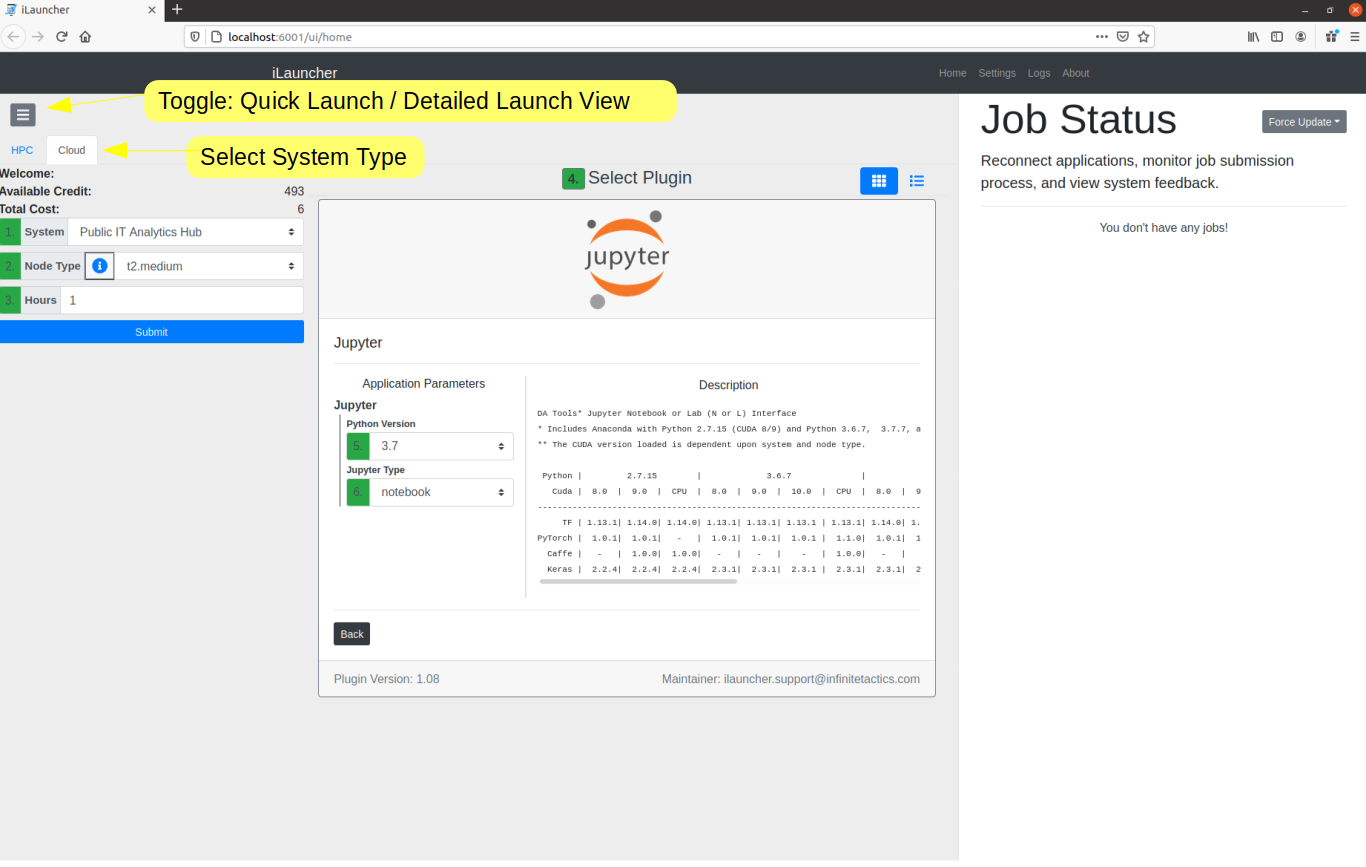The width and height of the screenshot is (1366, 867).
Task: Click the Job Status heading
Action: pyautogui.click(x=1079, y=119)
